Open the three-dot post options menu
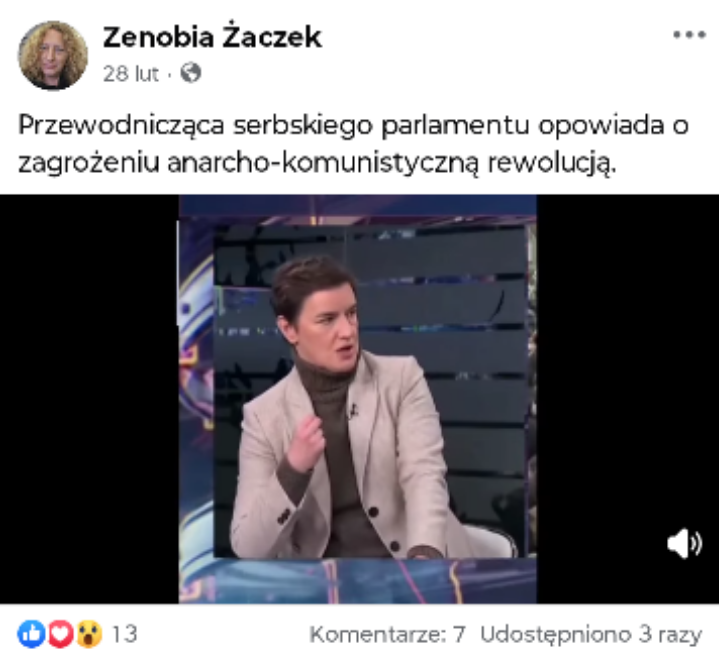The image size is (719, 664). click(x=689, y=35)
